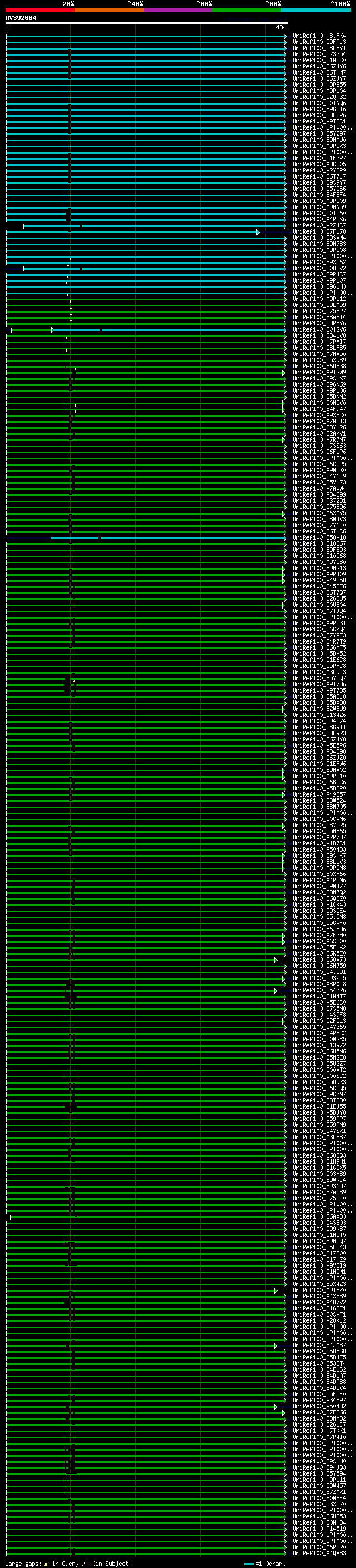Screen dimensions: 356x1568
Task: Open UniRef100_B4FBF4 entry
Action: (x=319, y=195)
